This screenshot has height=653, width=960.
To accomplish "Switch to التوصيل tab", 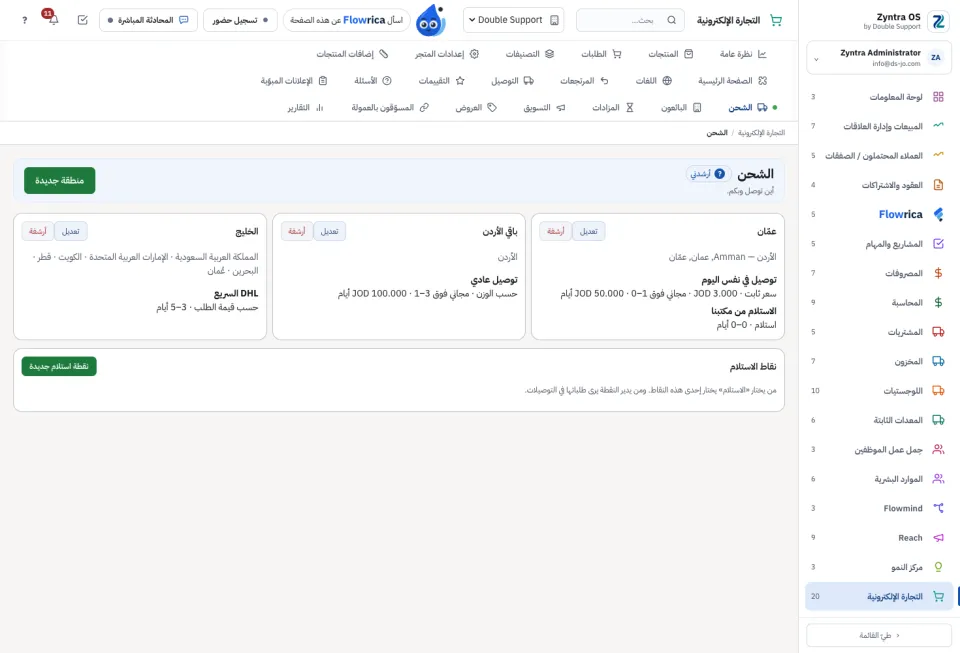I will [x=512, y=80].
